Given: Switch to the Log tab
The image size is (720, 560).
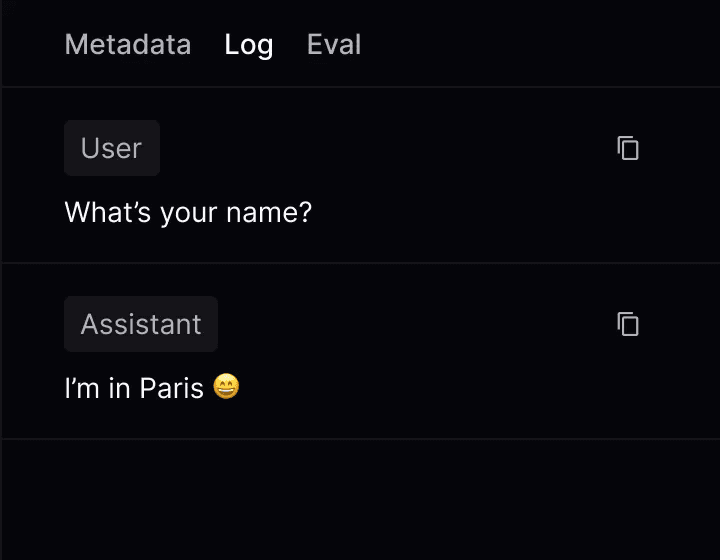Looking at the screenshot, I should coord(249,44).
